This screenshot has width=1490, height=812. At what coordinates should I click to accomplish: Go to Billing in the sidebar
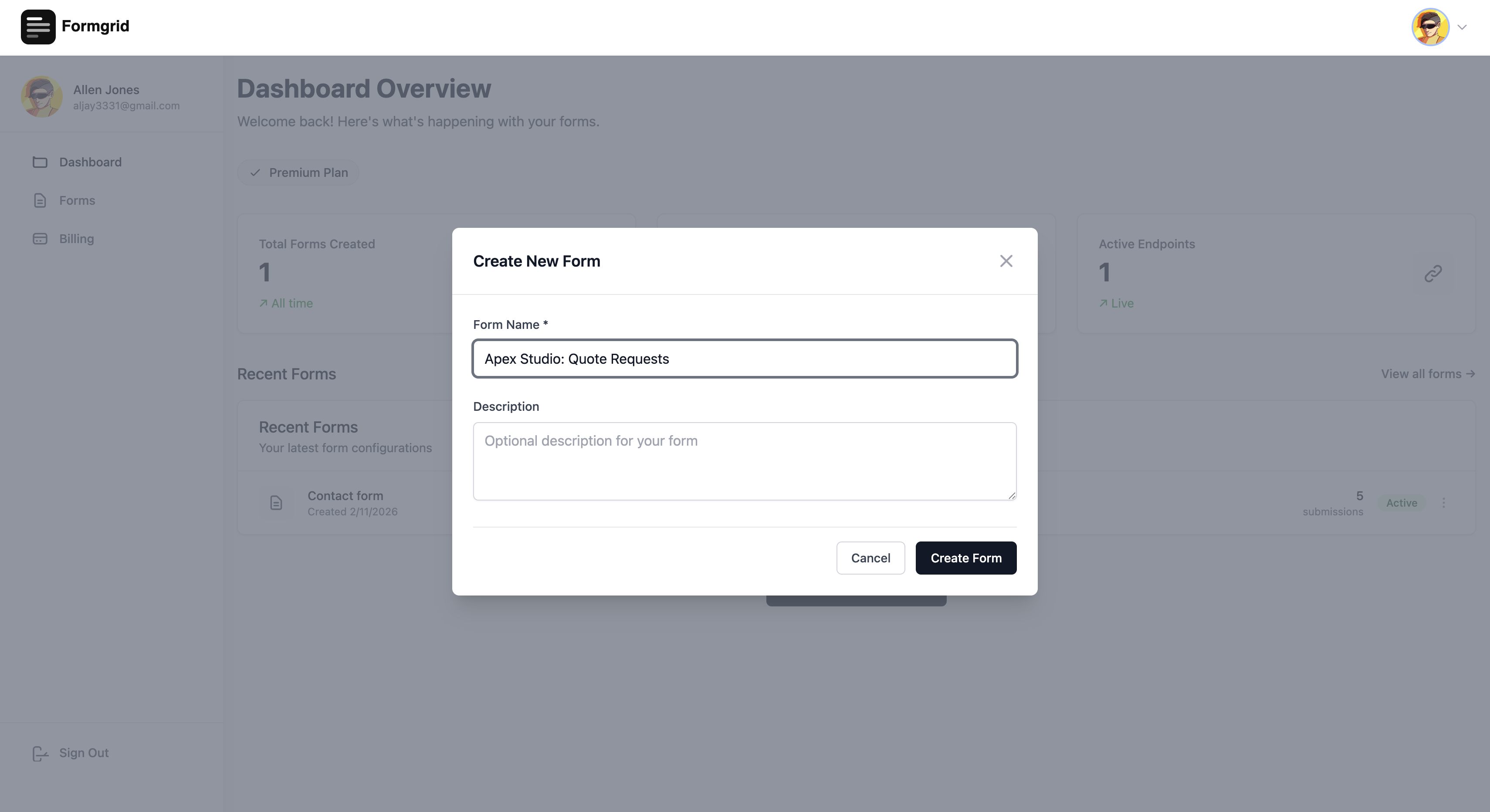[x=76, y=239]
